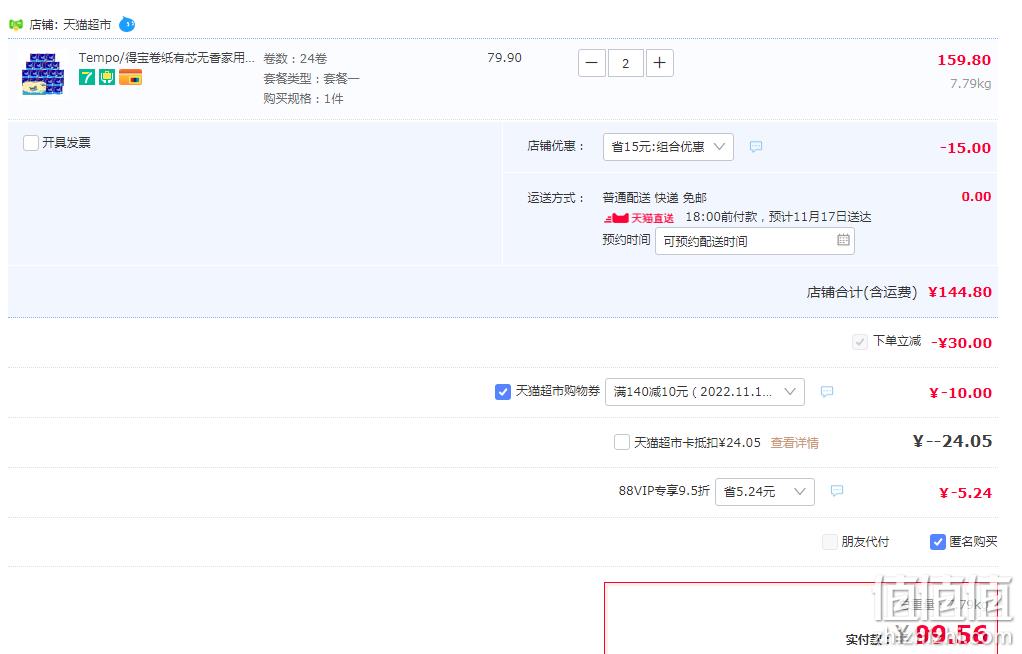Open the 省5.24元 VIP discount dropdown
Screen dimensions: 1022x654
(x=765, y=492)
